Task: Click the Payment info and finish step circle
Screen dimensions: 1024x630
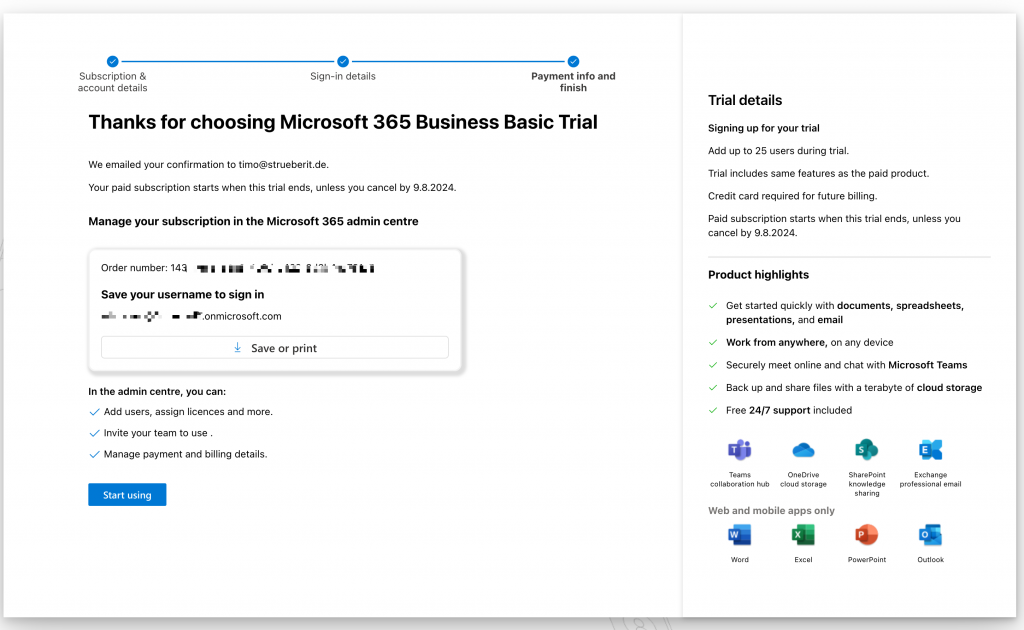Action: point(573,61)
